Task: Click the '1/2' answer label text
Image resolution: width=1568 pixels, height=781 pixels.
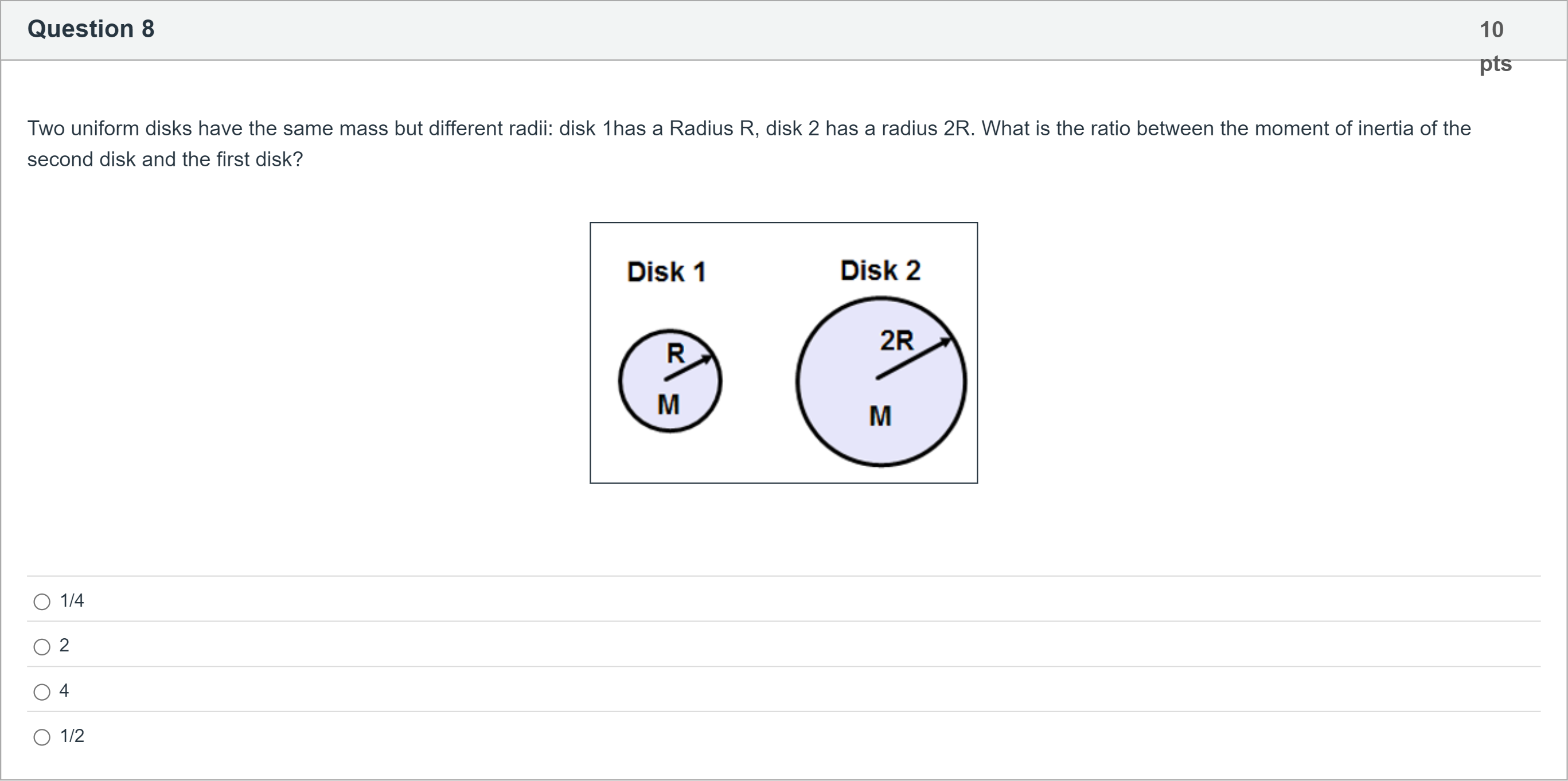Action: 72,736
